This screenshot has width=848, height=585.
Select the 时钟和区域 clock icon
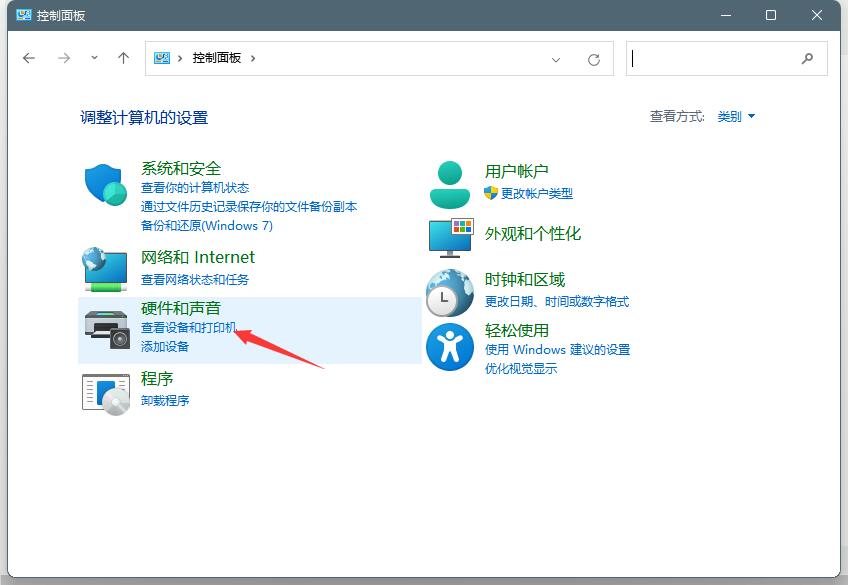pos(449,293)
